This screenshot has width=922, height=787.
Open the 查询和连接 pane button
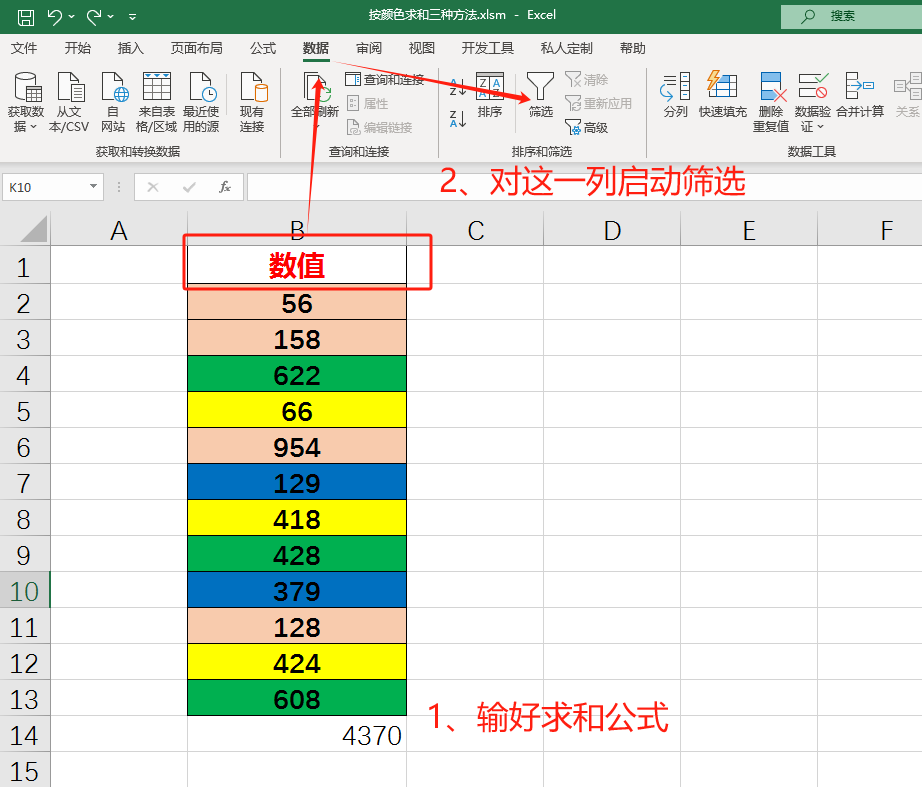click(x=385, y=79)
